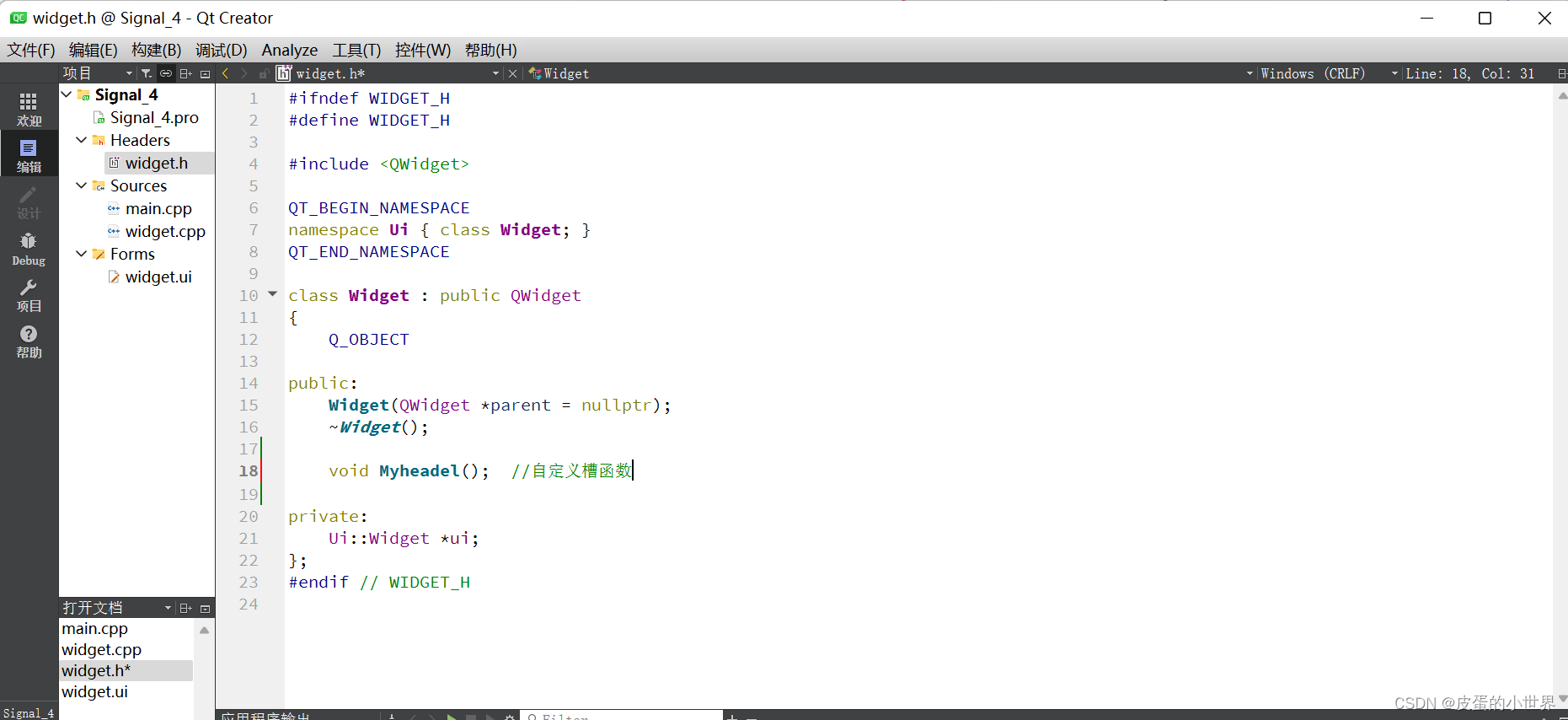
Task: Select main.cpp in the Sources folder
Action: (158, 208)
